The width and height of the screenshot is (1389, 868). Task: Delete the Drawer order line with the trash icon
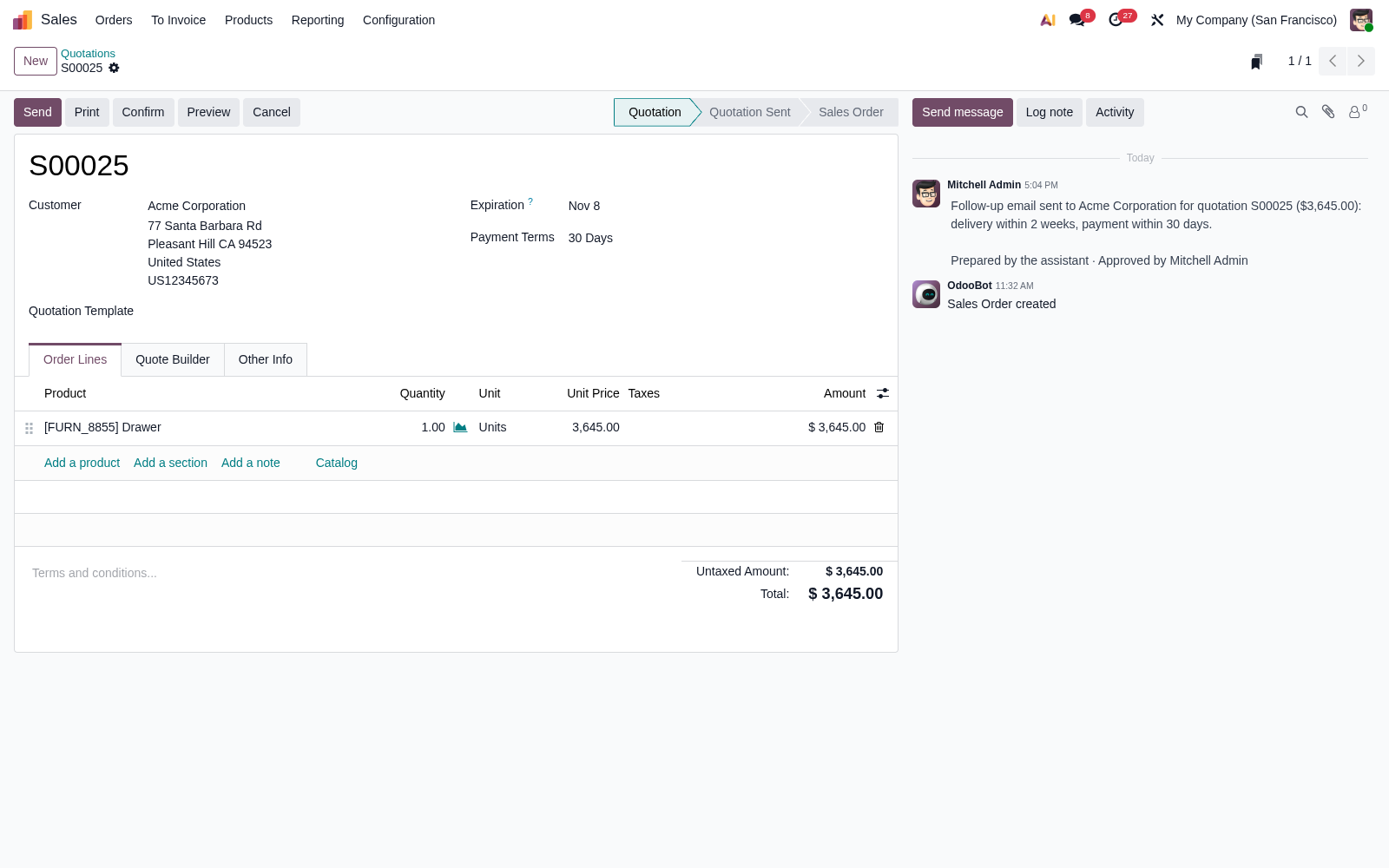point(879,427)
